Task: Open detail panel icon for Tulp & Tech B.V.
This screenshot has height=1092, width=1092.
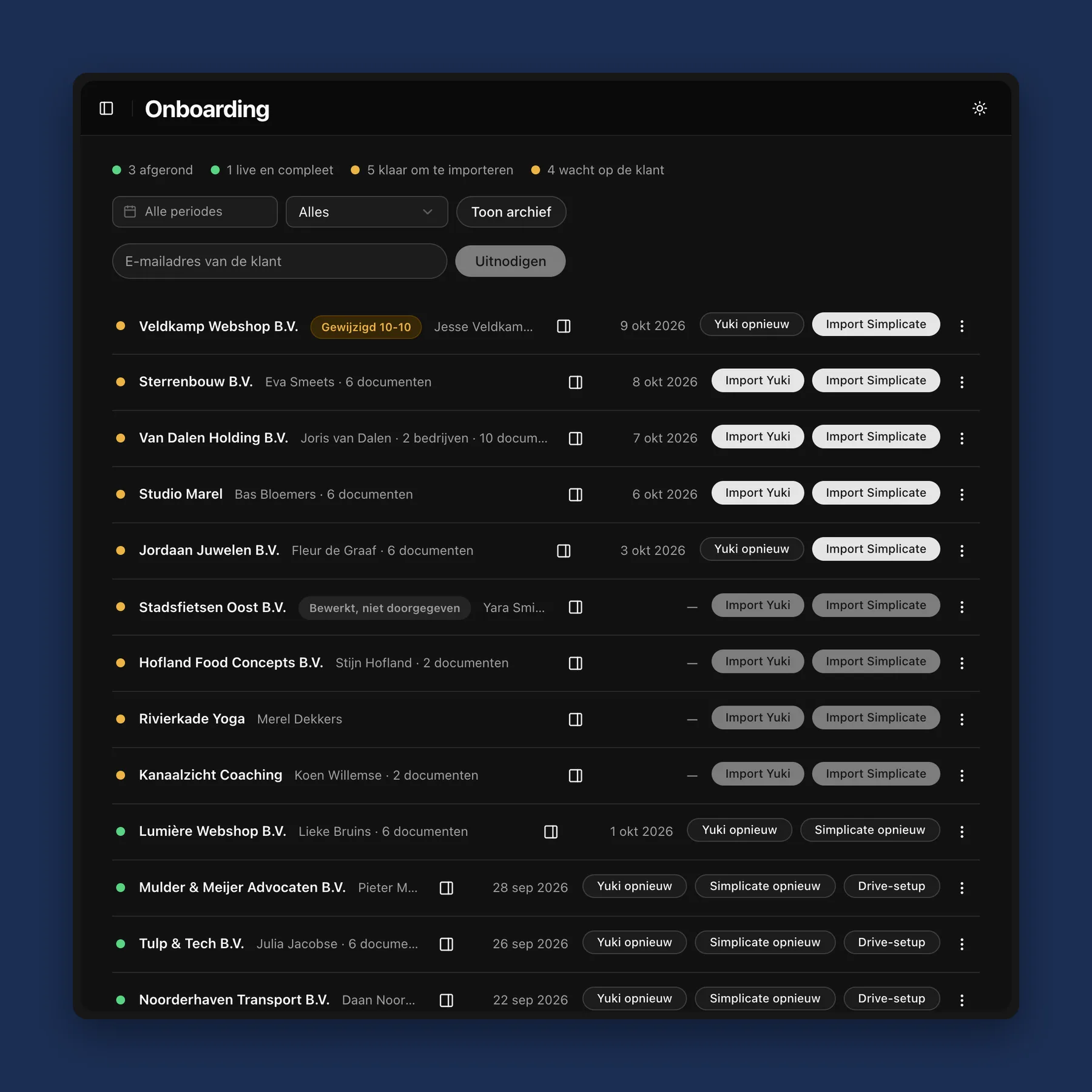Action: (447, 944)
